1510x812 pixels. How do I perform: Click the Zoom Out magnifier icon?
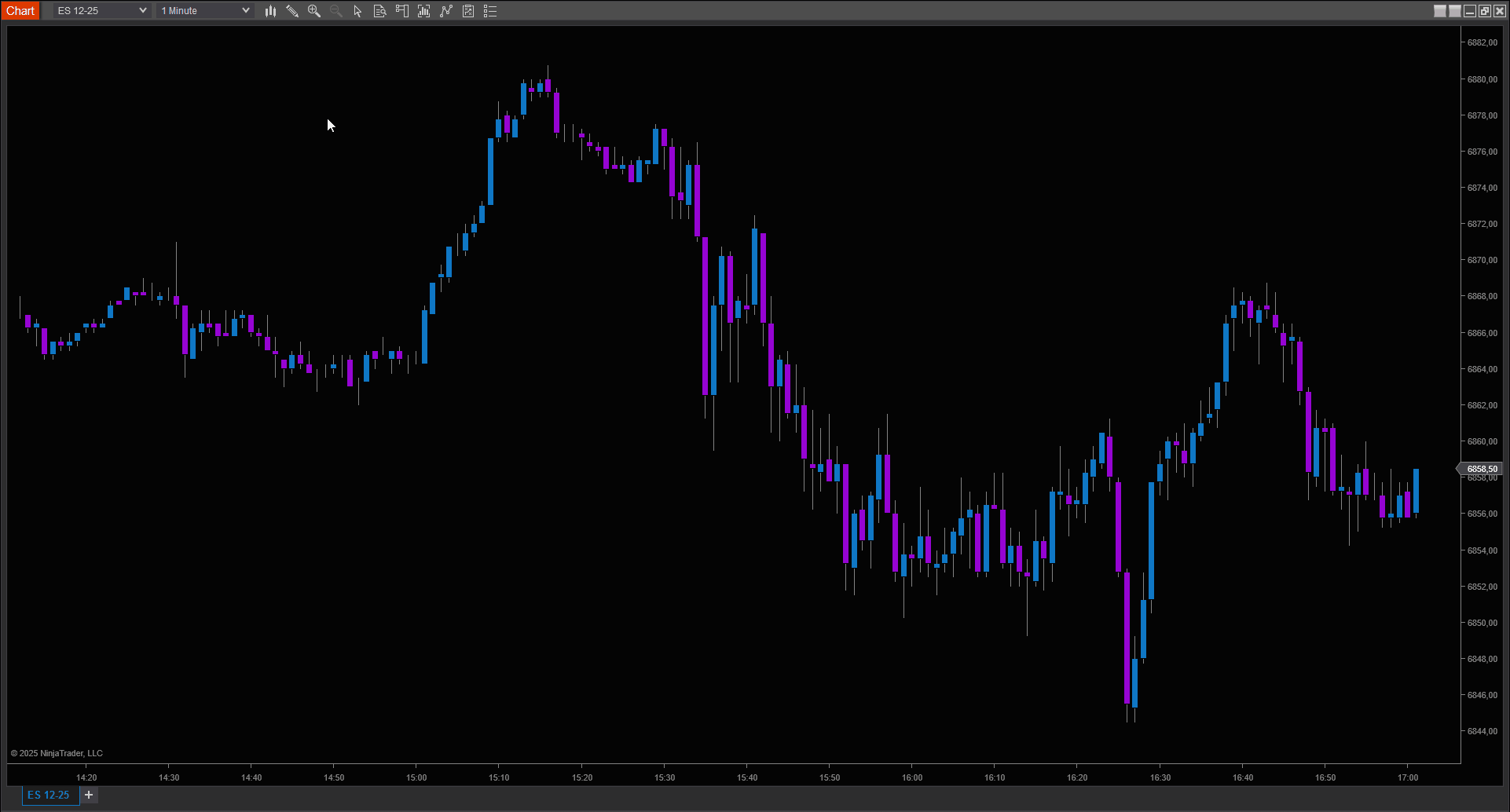[336, 11]
